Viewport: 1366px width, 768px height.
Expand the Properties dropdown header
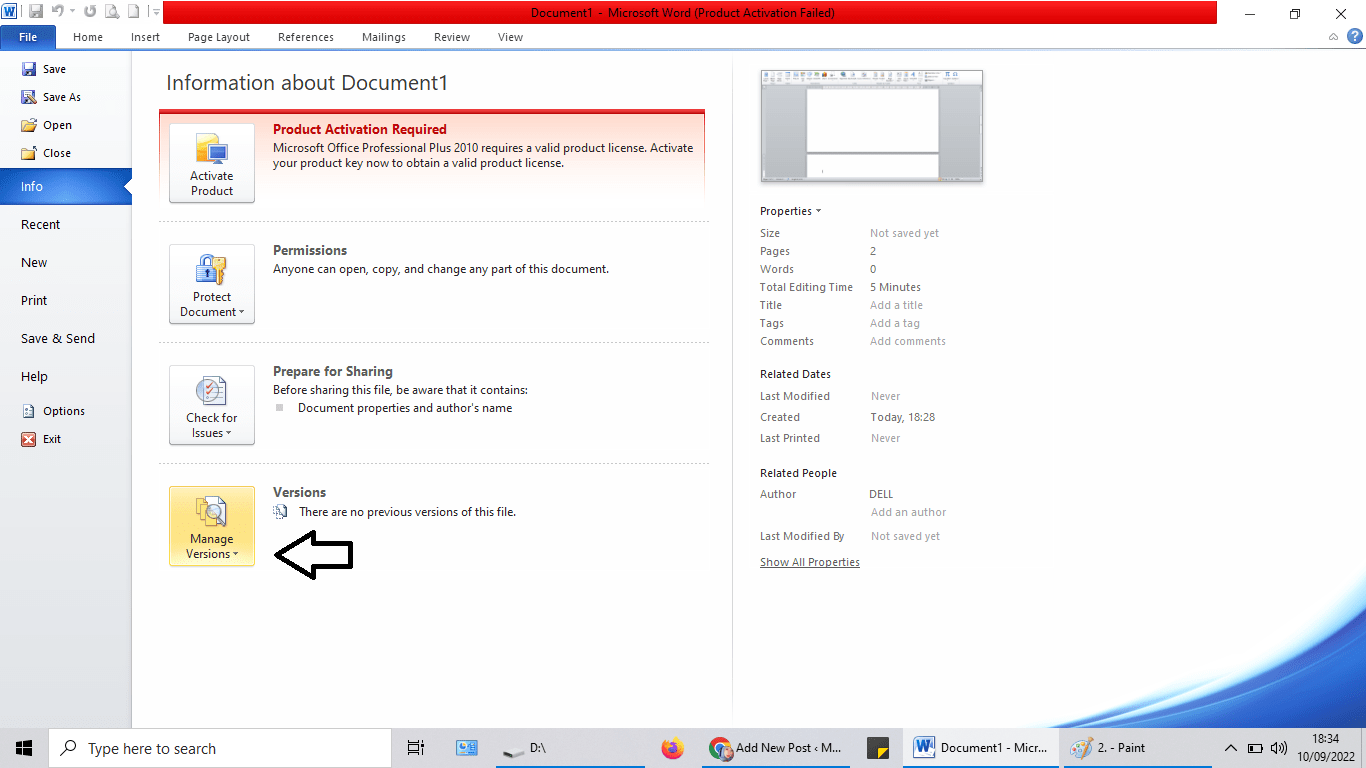point(790,211)
